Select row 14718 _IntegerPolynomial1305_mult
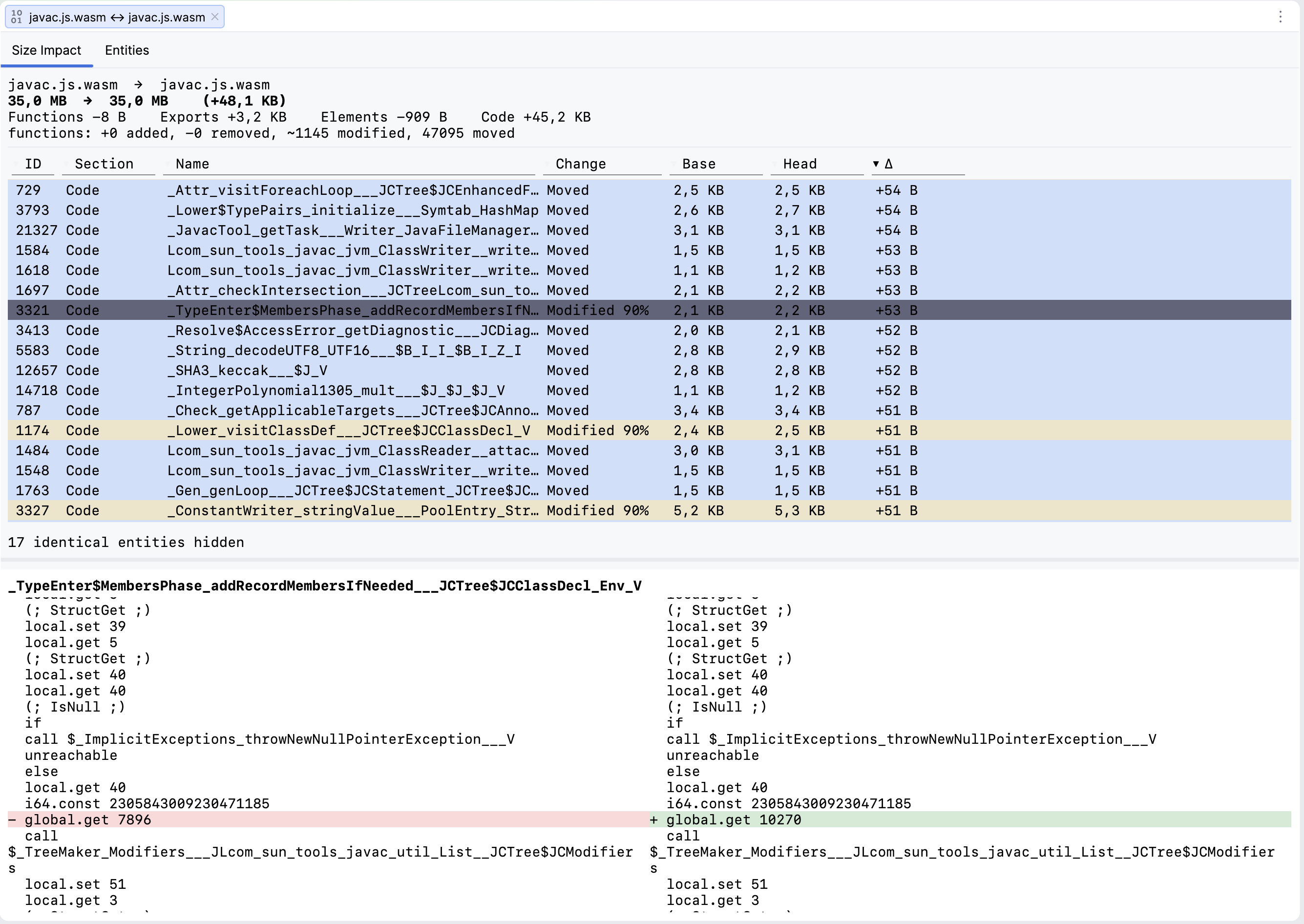The width and height of the screenshot is (1304, 924). click(649, 390)
